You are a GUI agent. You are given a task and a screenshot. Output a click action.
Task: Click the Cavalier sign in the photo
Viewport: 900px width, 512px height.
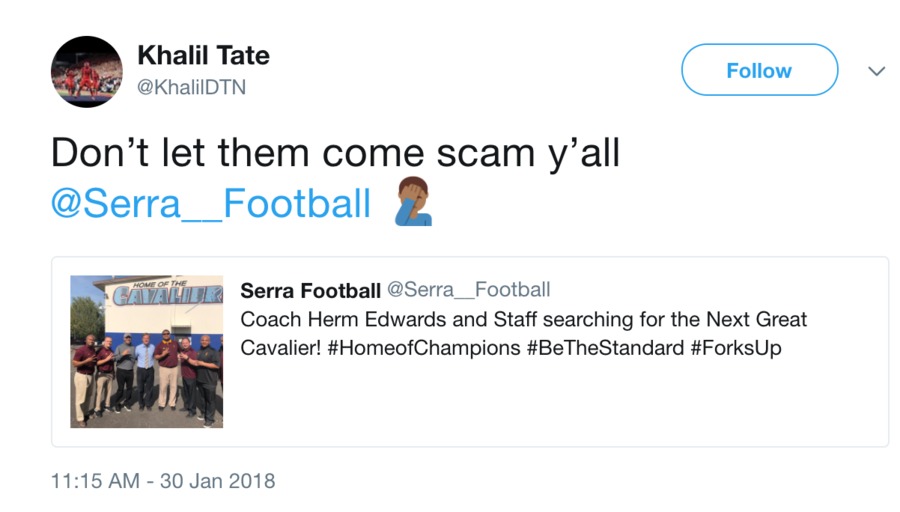pos(166,294)
